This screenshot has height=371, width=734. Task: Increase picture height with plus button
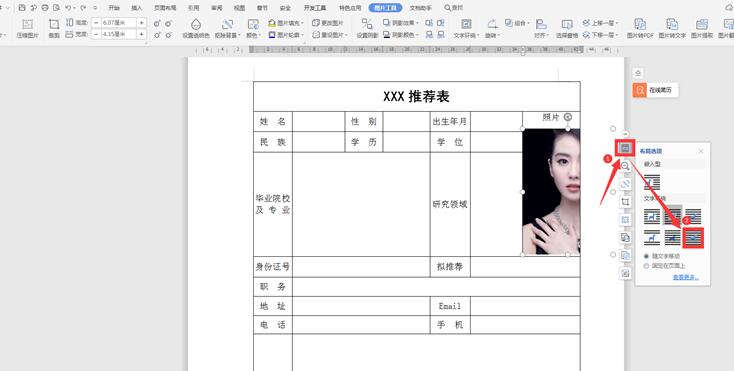pyautogui.click(x=141, y=22)
